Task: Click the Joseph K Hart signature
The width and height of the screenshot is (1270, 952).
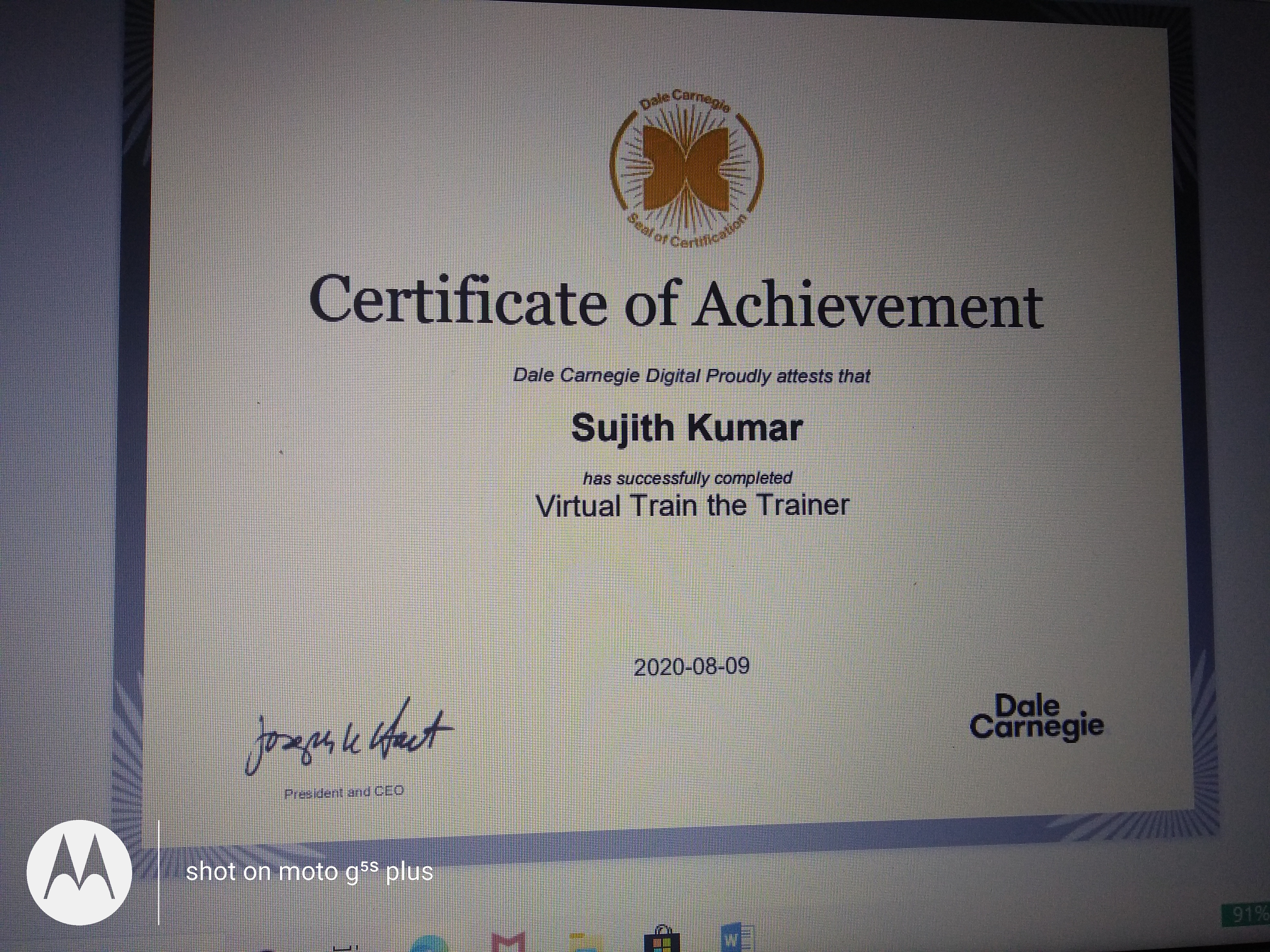Action: (x=349, y=737)
